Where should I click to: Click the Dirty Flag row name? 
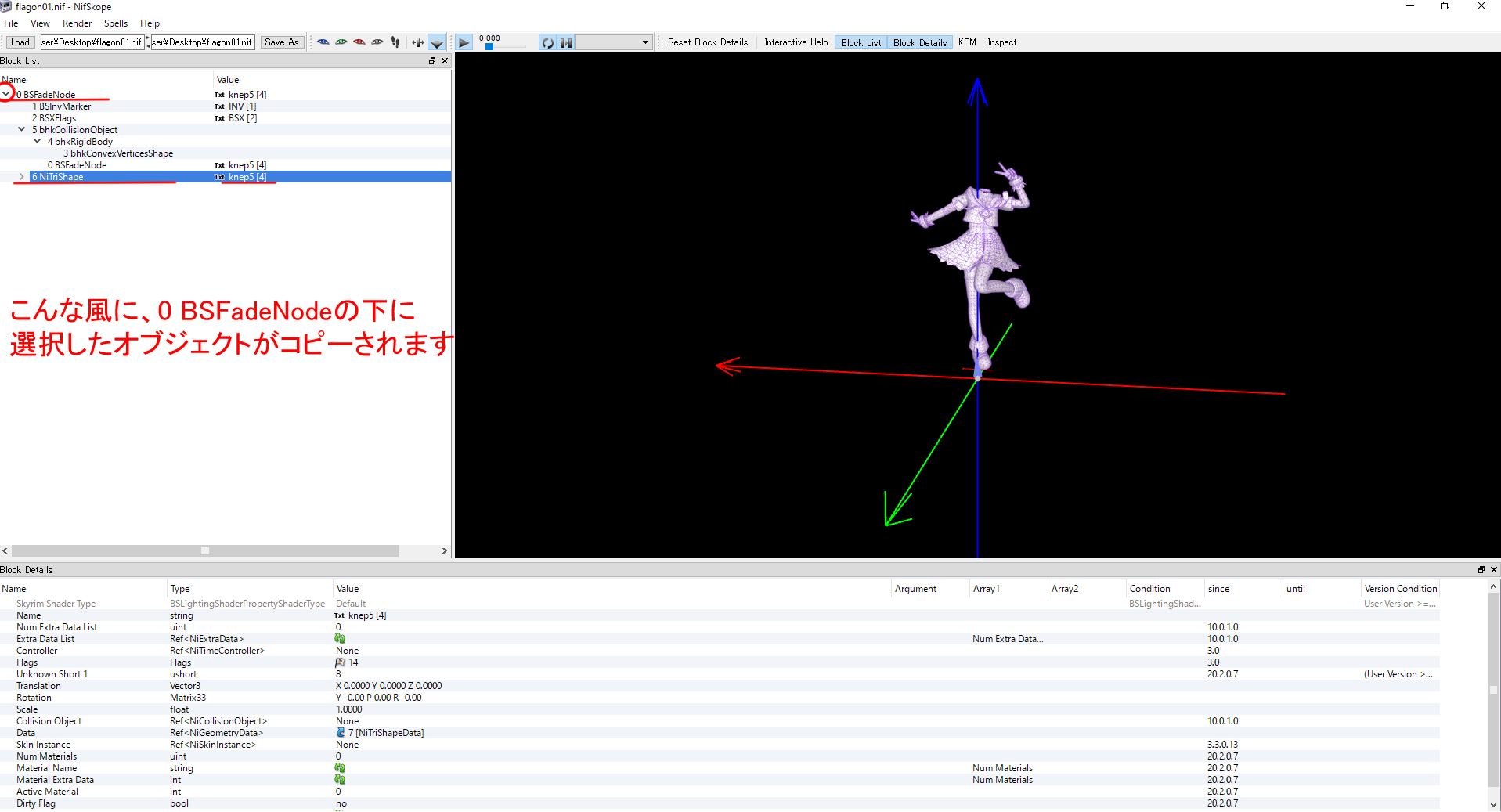click(36, 803)
